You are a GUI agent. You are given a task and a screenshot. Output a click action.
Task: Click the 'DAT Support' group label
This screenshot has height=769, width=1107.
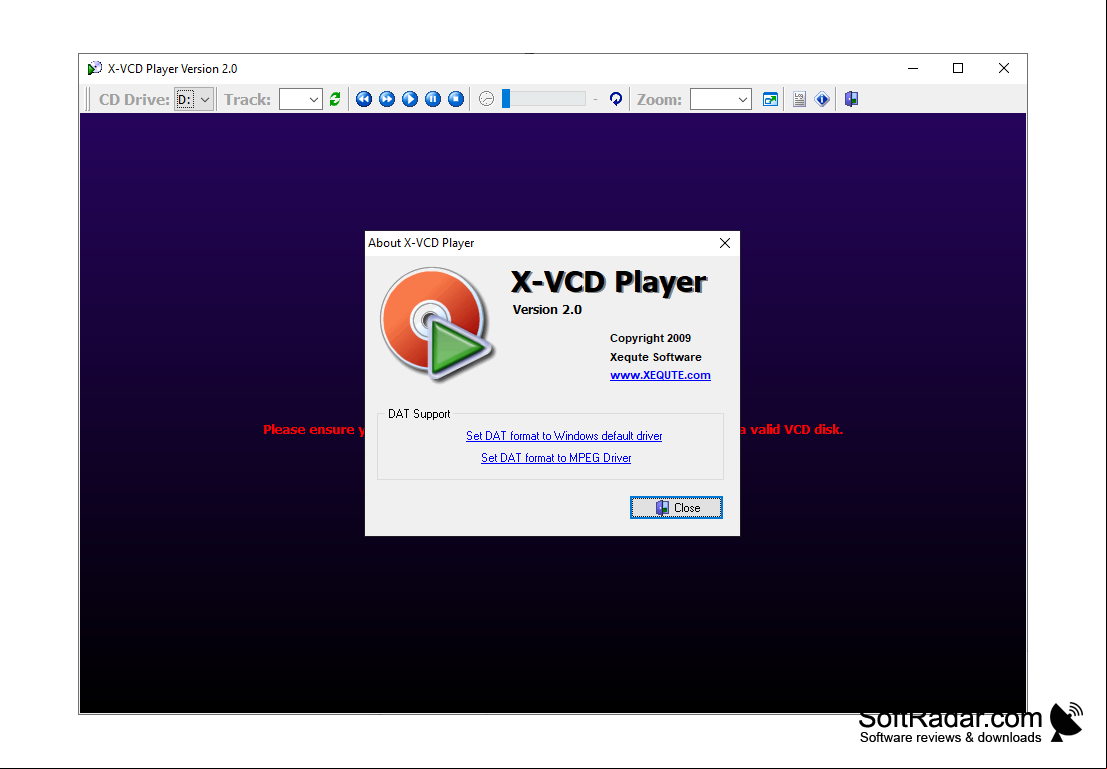click(x=419, y=414)
